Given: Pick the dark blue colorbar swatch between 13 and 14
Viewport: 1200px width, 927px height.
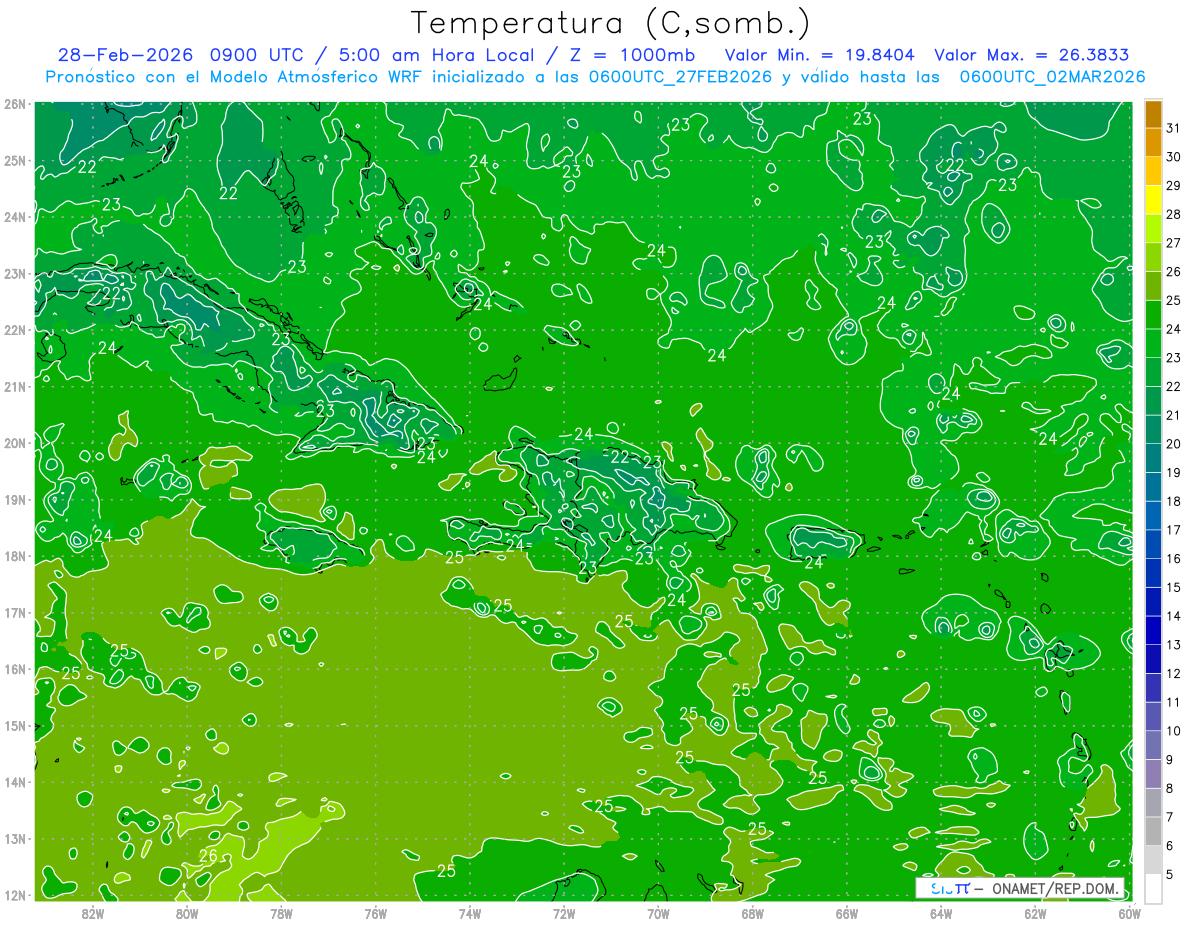Looking at the screenshot, I should [x=1153, y=631].
